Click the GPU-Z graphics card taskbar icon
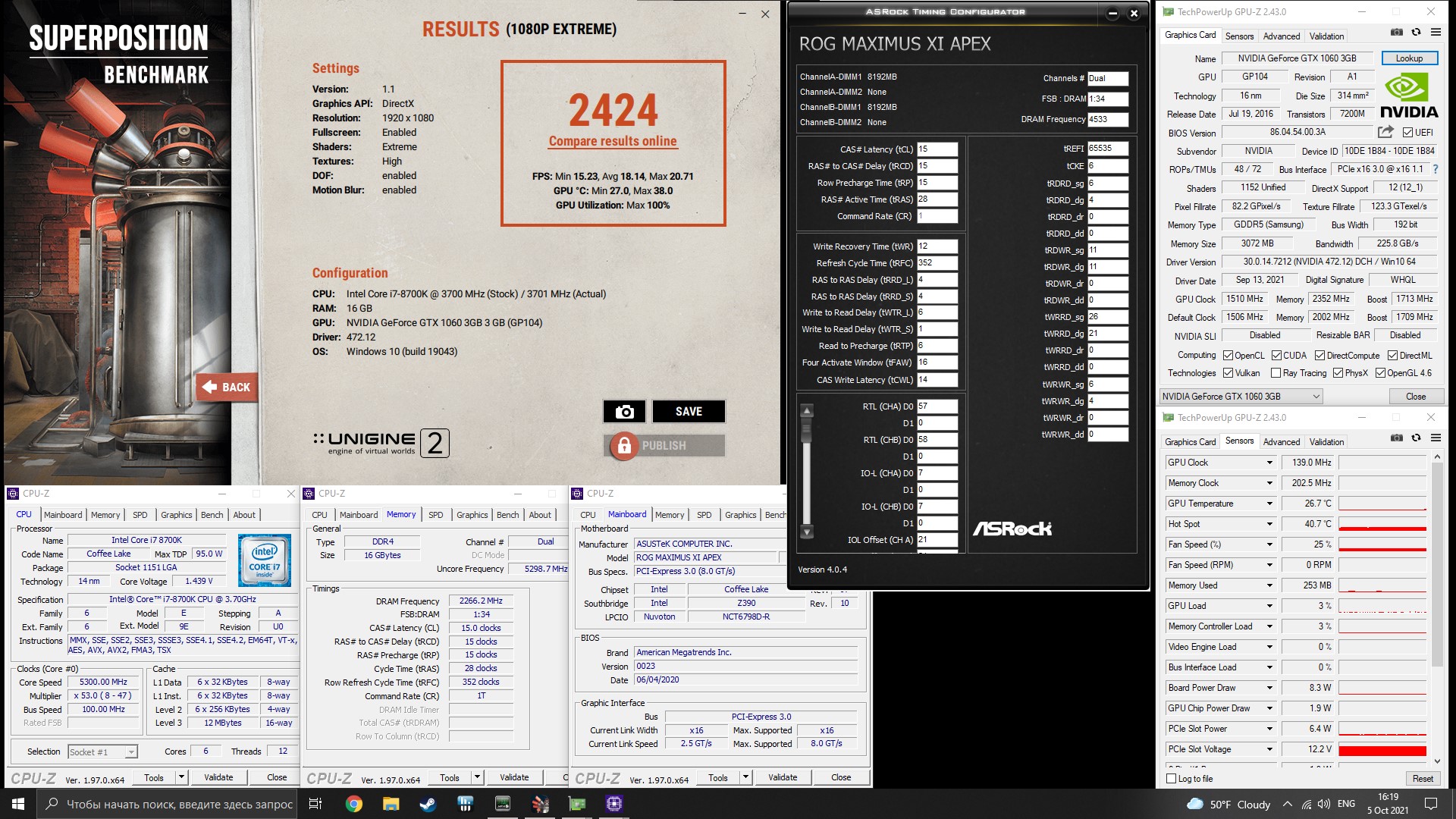The width and height of the screenshot is (1456, 819). [577, 804]
